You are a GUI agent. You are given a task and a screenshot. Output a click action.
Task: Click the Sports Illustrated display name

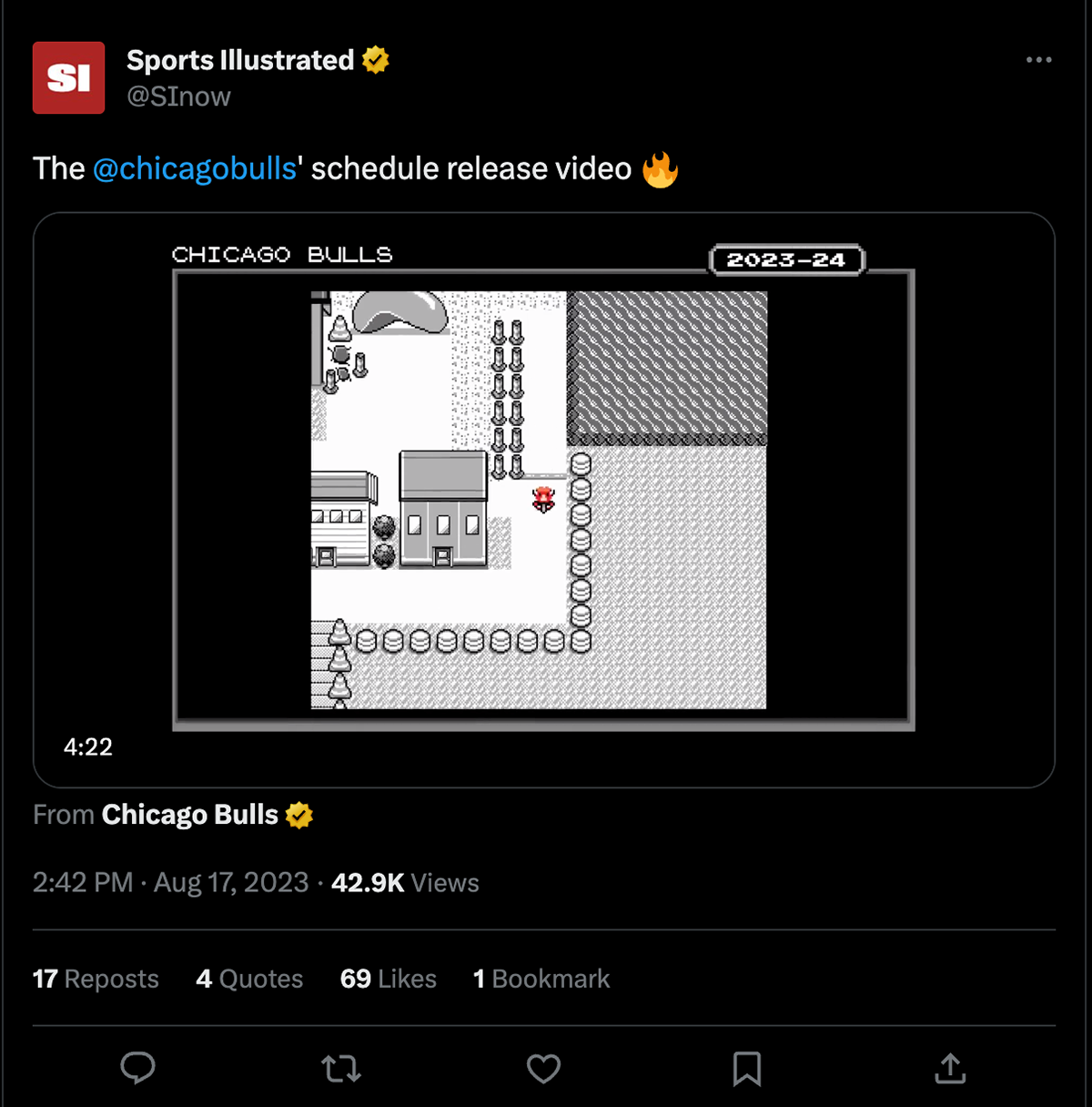click(240, 60)
